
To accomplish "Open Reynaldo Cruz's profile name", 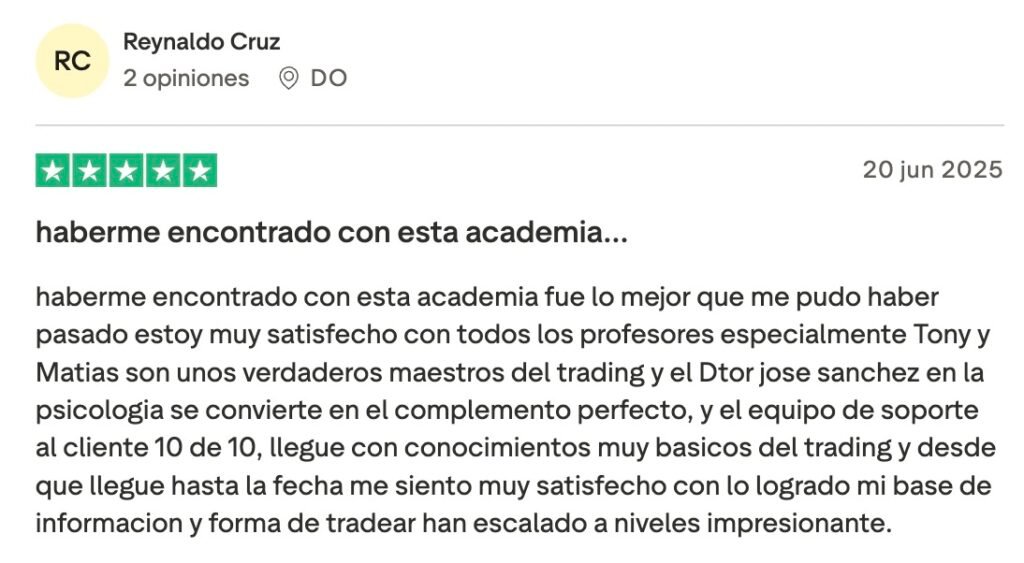I will coord(201,42).
